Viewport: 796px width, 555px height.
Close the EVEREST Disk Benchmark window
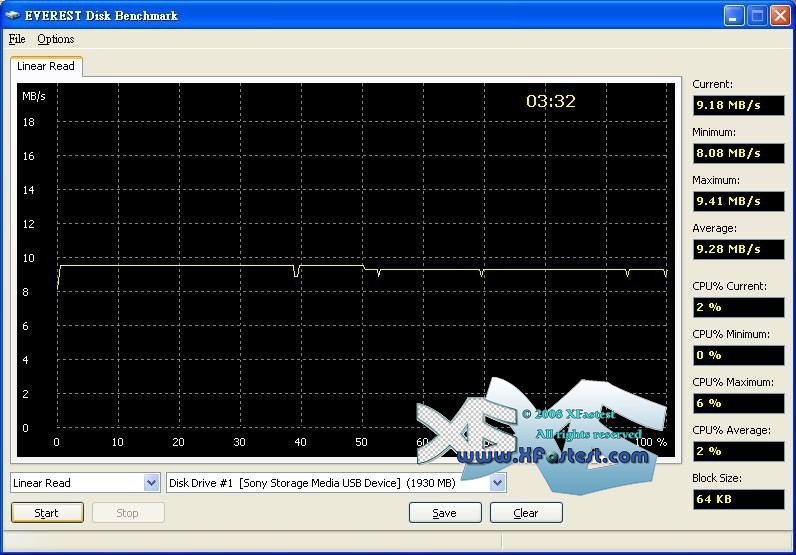point(780,15)
